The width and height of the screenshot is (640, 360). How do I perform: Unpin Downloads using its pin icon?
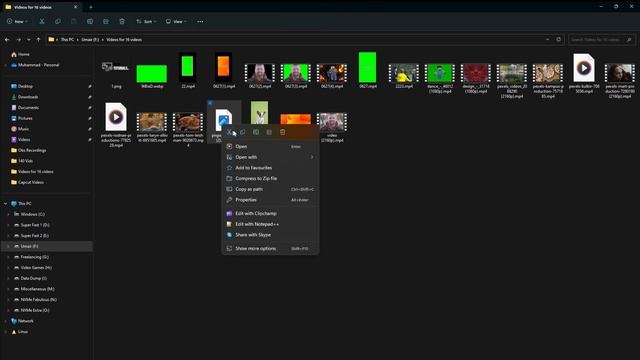point(89,97)
